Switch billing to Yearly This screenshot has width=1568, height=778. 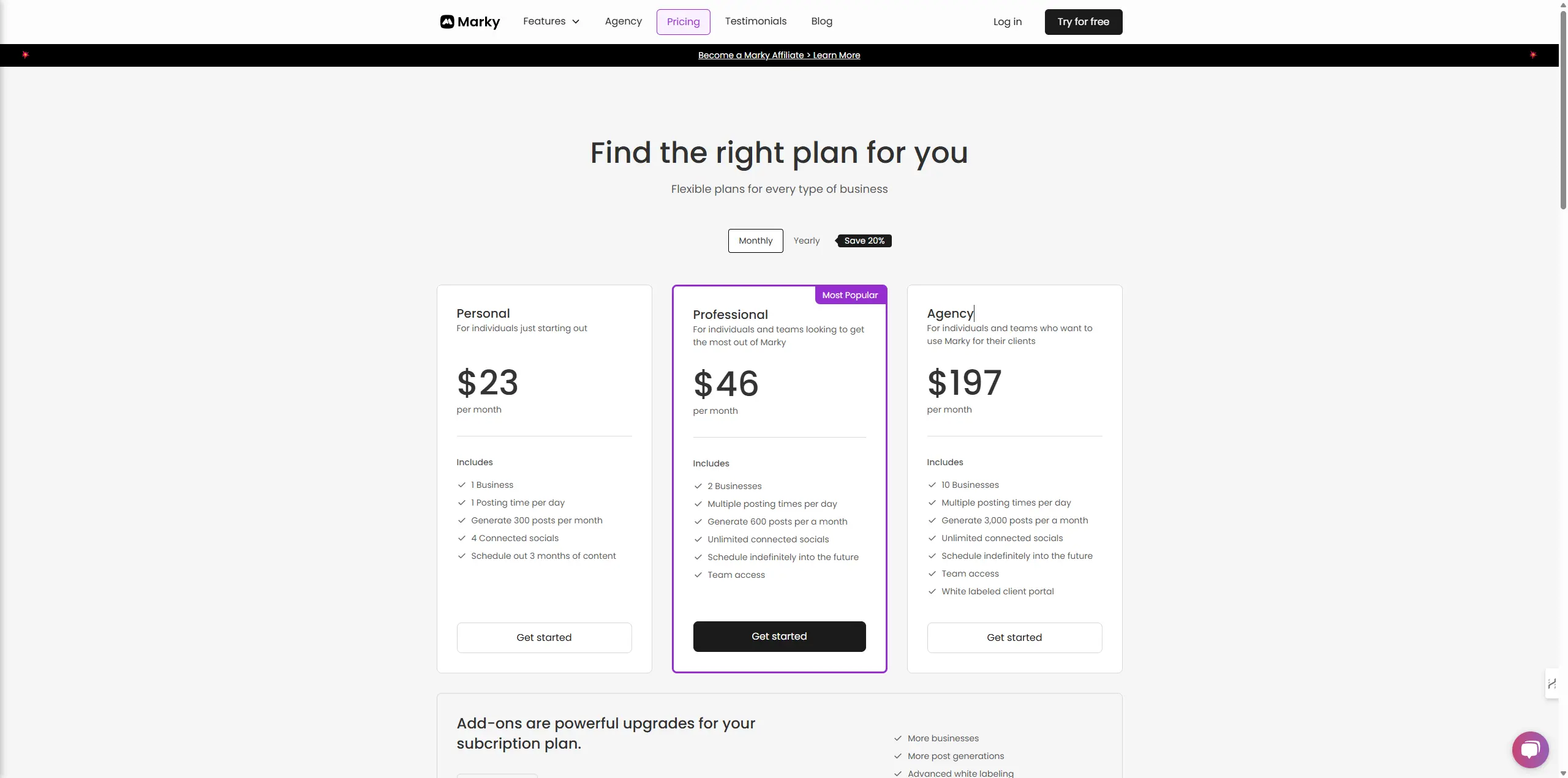(806, 241)
